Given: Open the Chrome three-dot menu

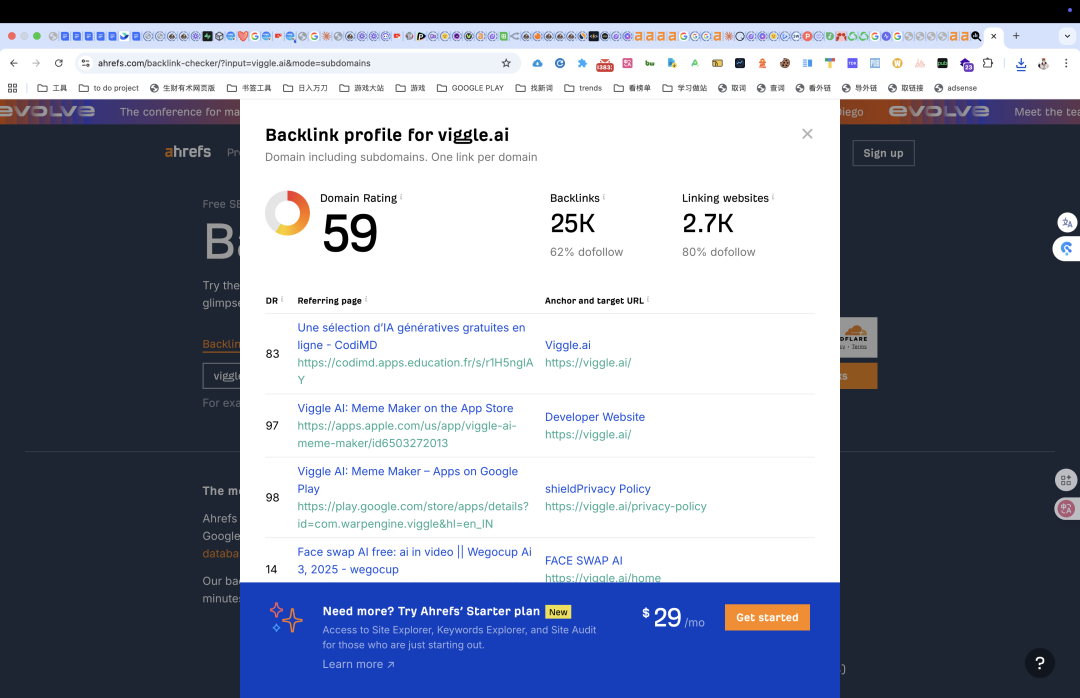Looking at the screenshot, I should tap(1066, 63).
